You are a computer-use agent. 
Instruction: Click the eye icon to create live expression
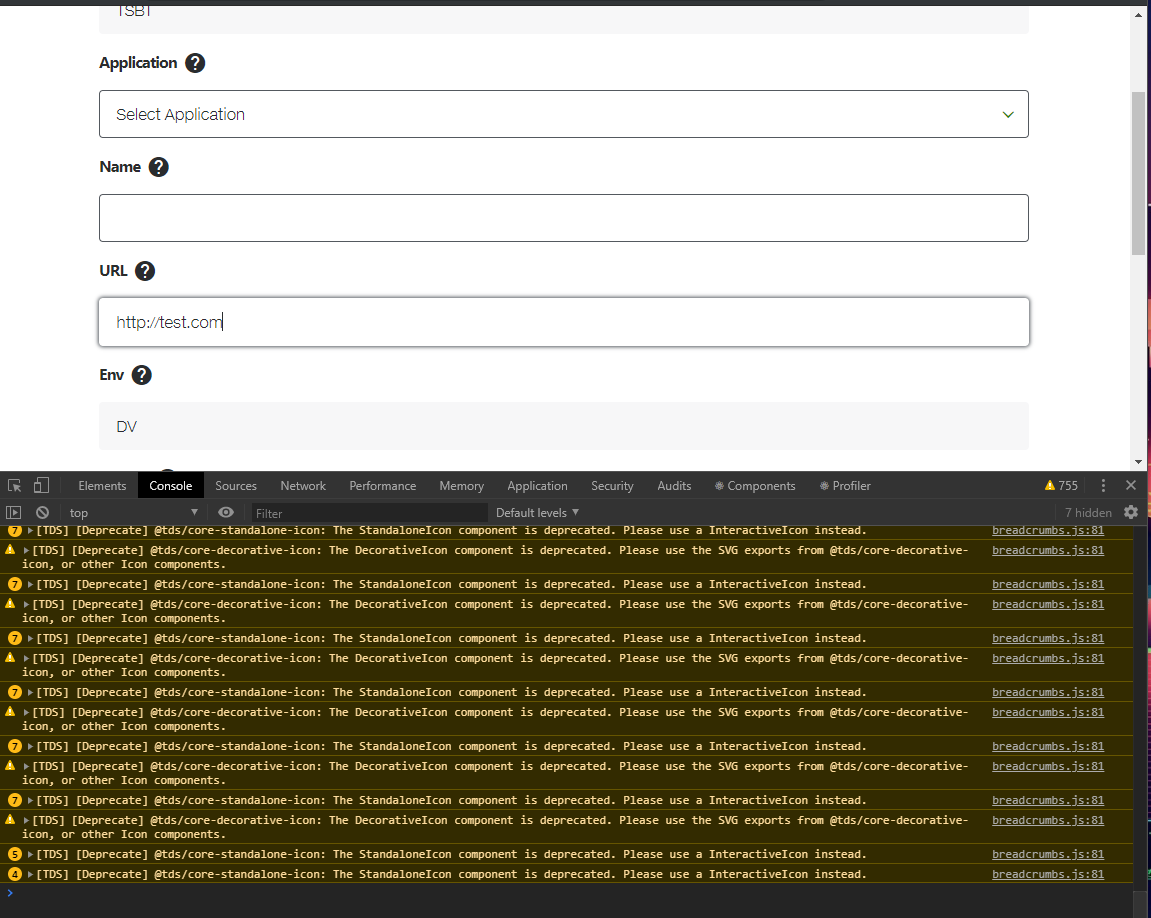[x=226, y=512]
